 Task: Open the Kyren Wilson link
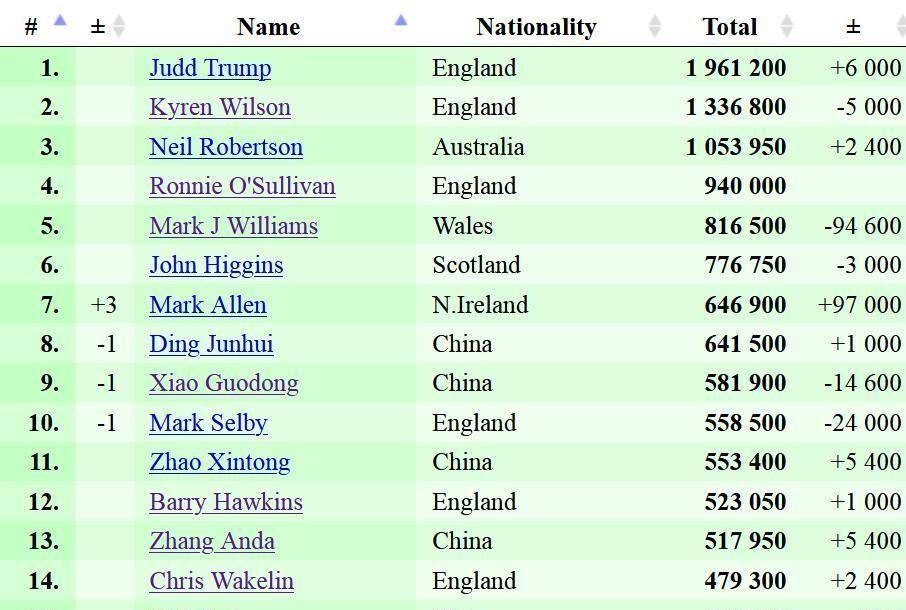click(220, 107)
